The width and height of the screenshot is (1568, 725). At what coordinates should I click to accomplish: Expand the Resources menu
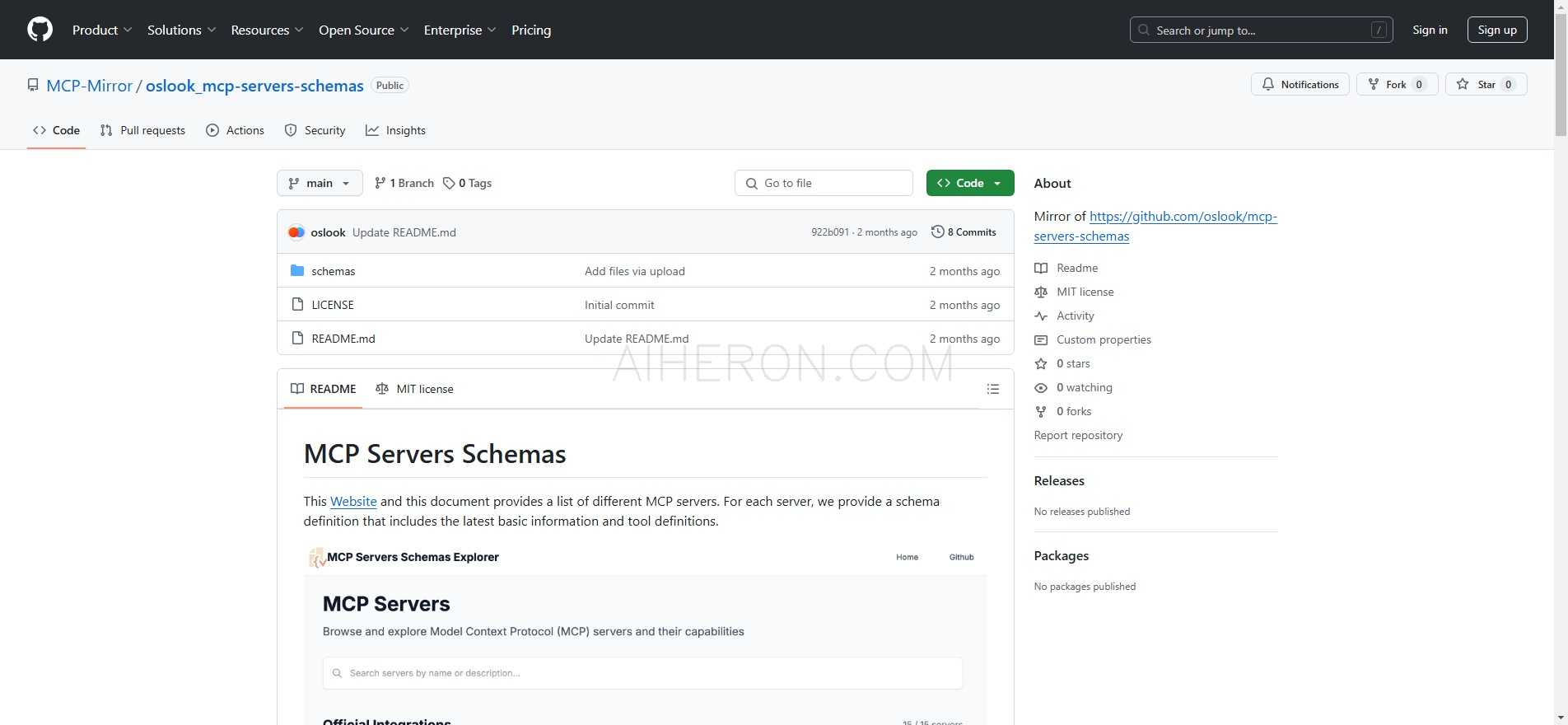pyautogui.click(x=267, y=30)
